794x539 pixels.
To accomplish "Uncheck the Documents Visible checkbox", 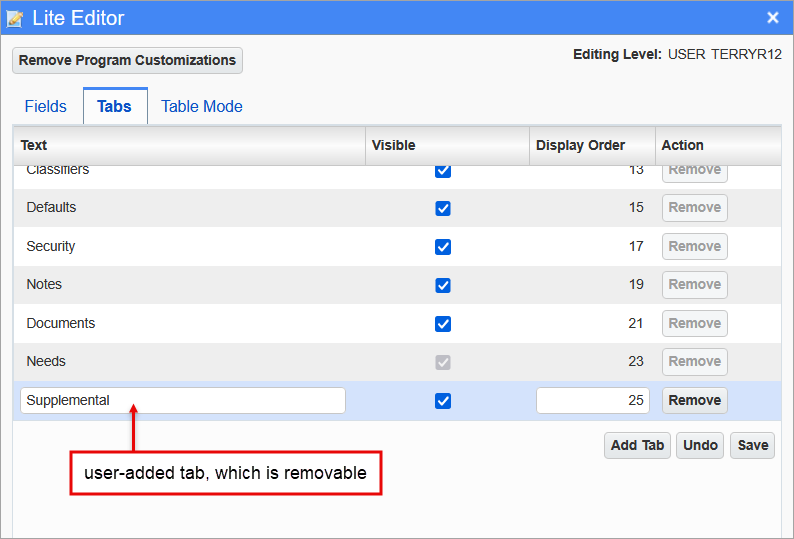I will [443, 324].
